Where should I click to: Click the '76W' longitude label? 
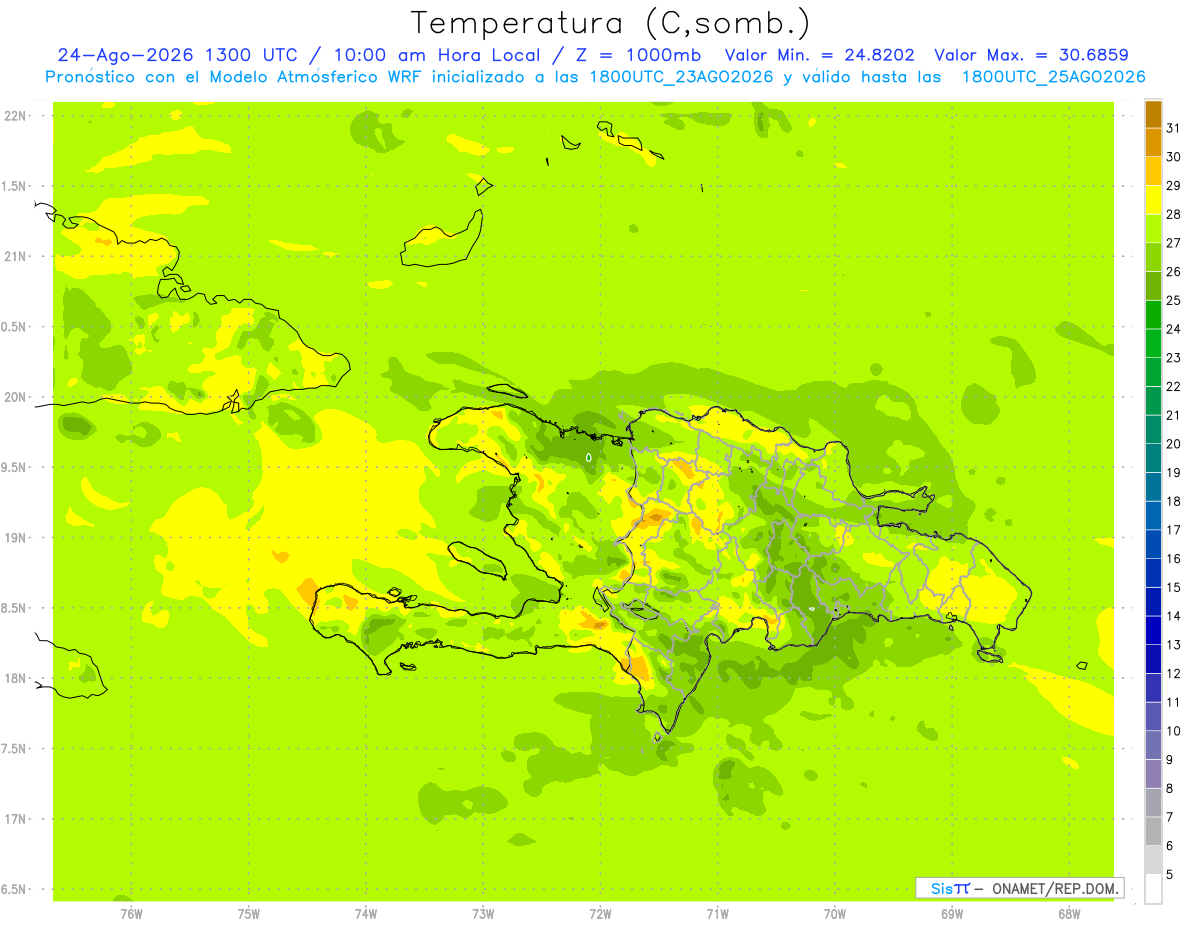(x=131, y=913)
